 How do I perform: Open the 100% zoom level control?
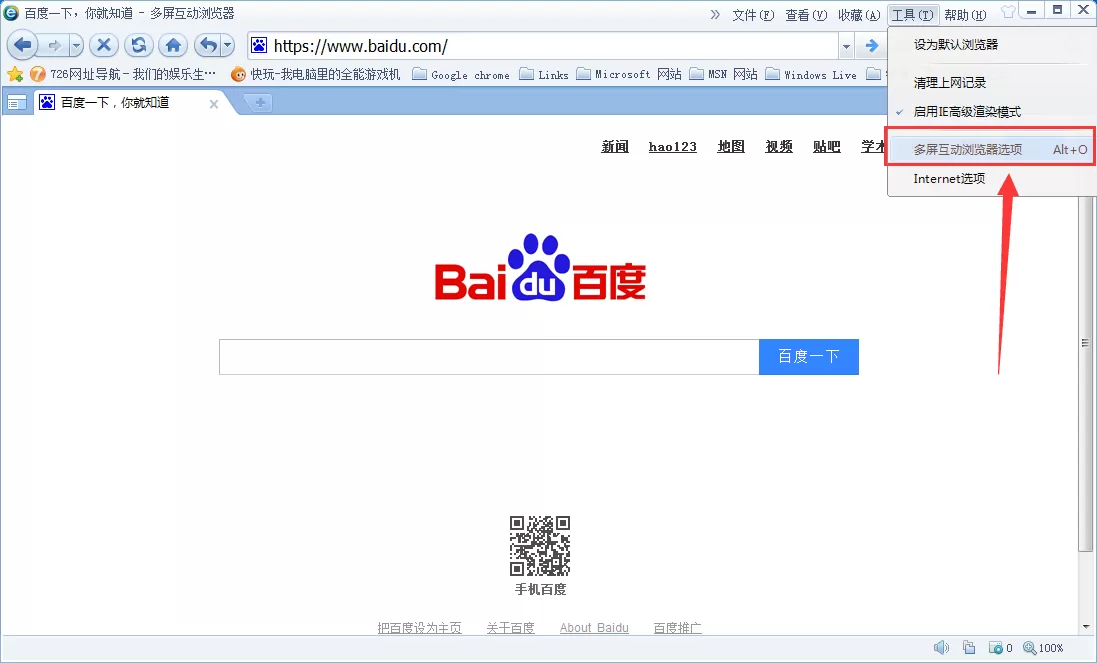pos(1043,648)
